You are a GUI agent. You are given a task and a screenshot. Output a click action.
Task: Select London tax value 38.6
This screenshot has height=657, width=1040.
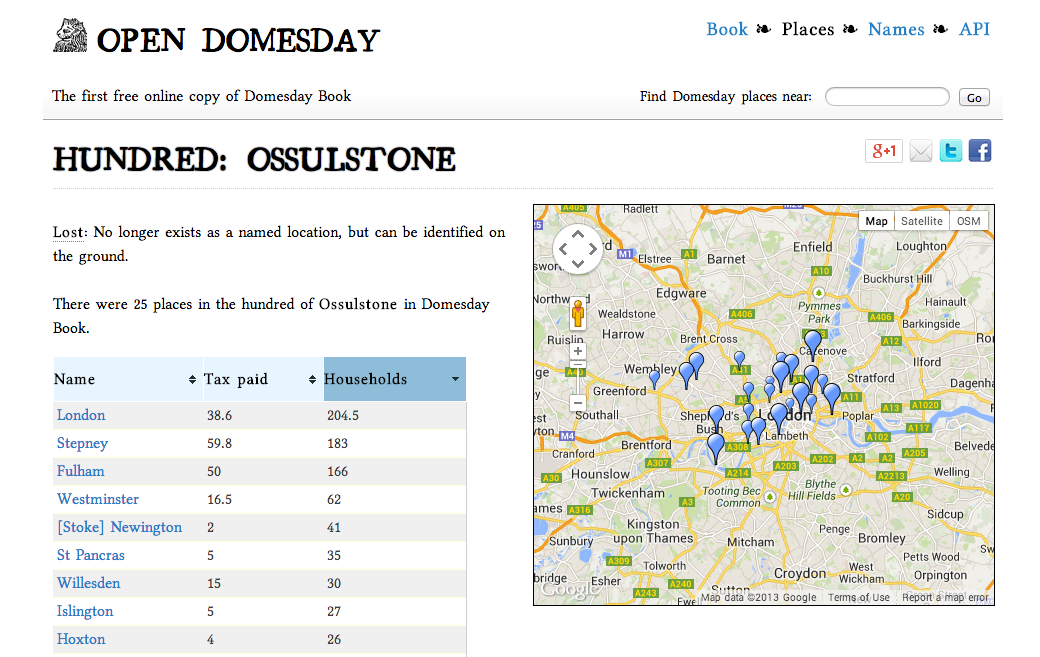coord(220,416)
